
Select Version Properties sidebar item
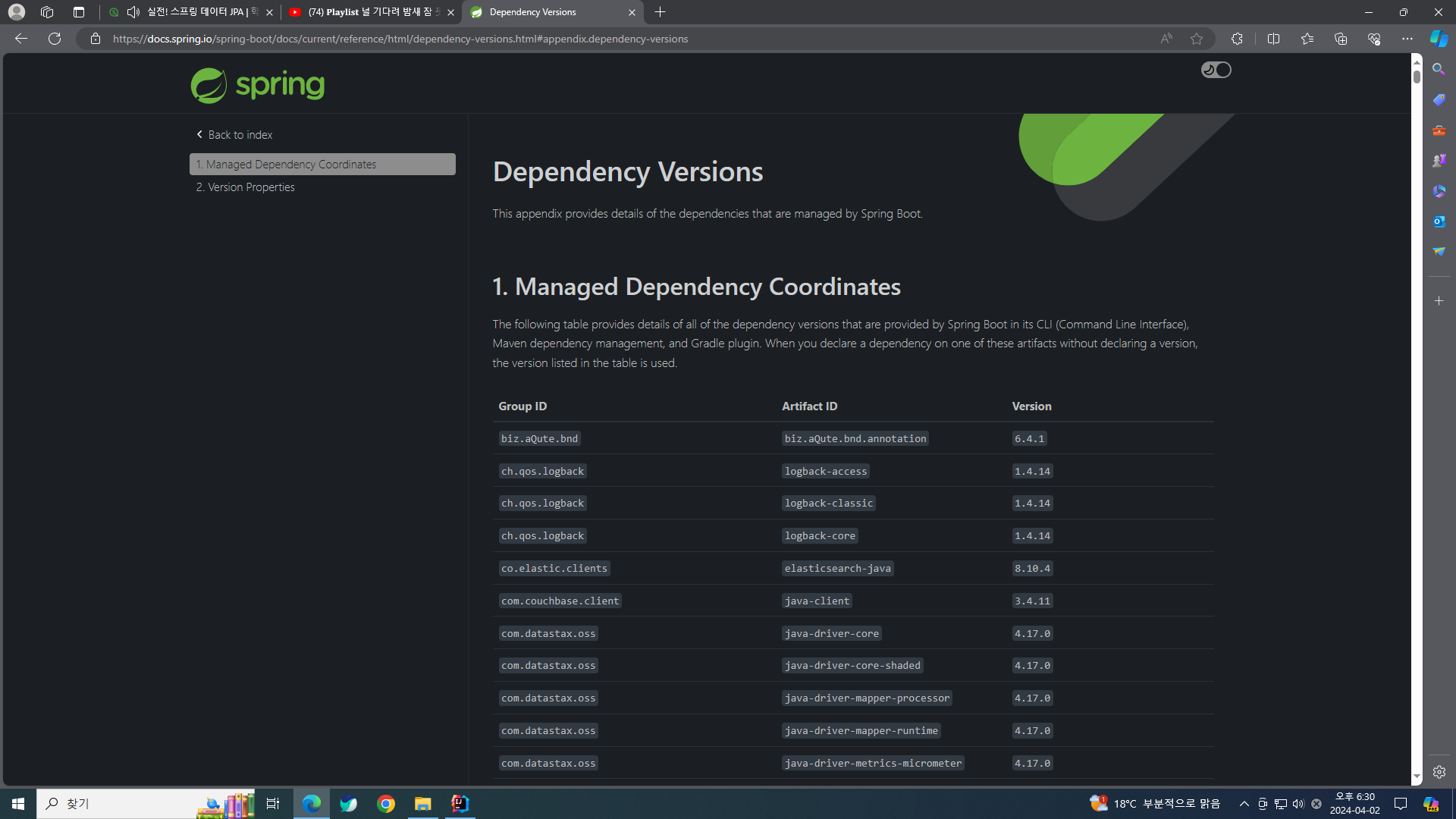coord(246,187)
